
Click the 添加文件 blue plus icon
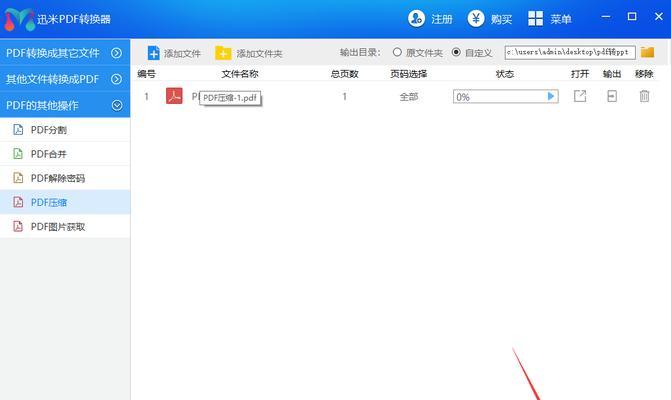click(x=153, y=53)
